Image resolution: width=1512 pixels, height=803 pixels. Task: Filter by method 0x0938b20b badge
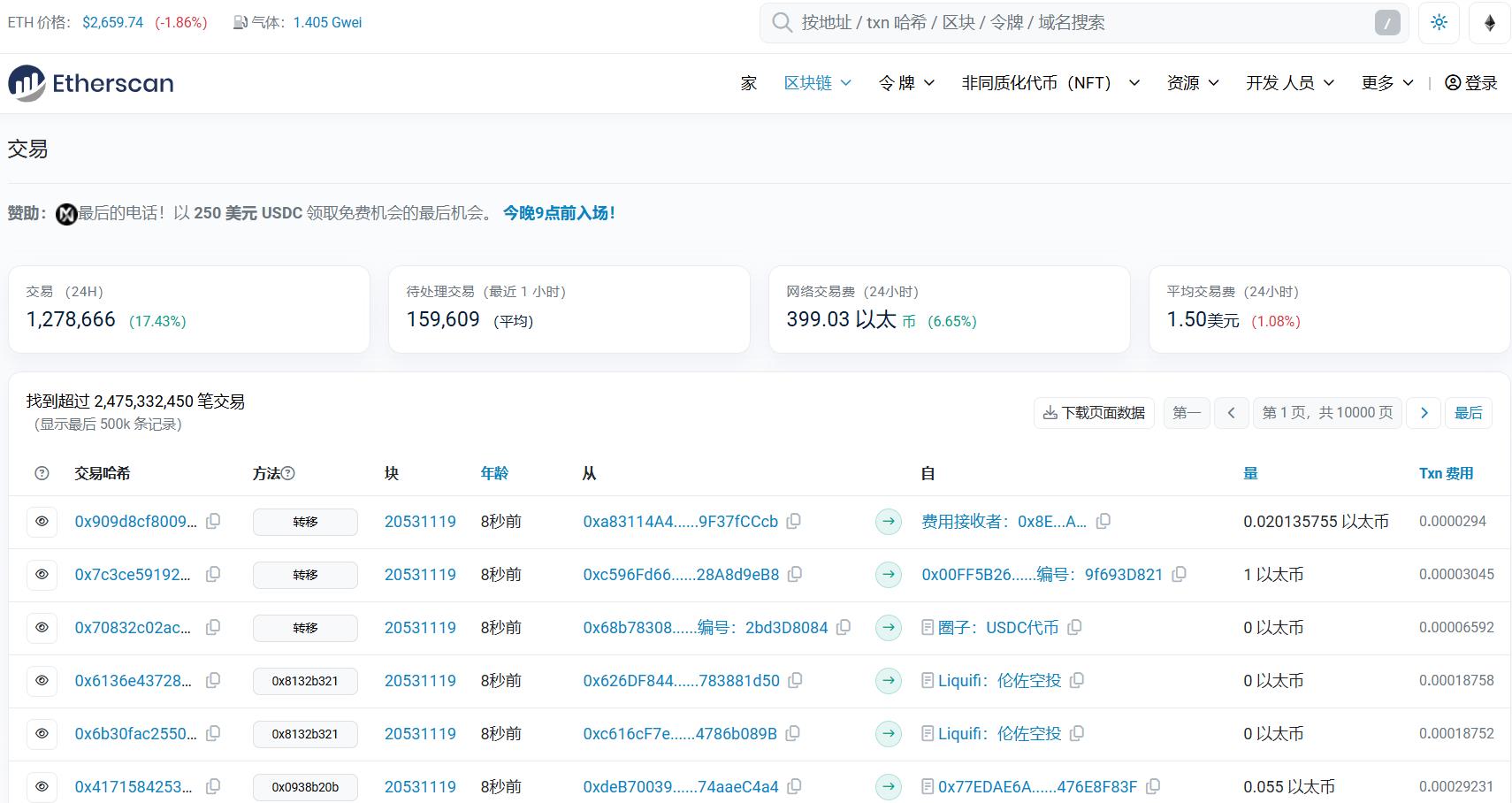(x=305, y=787)
